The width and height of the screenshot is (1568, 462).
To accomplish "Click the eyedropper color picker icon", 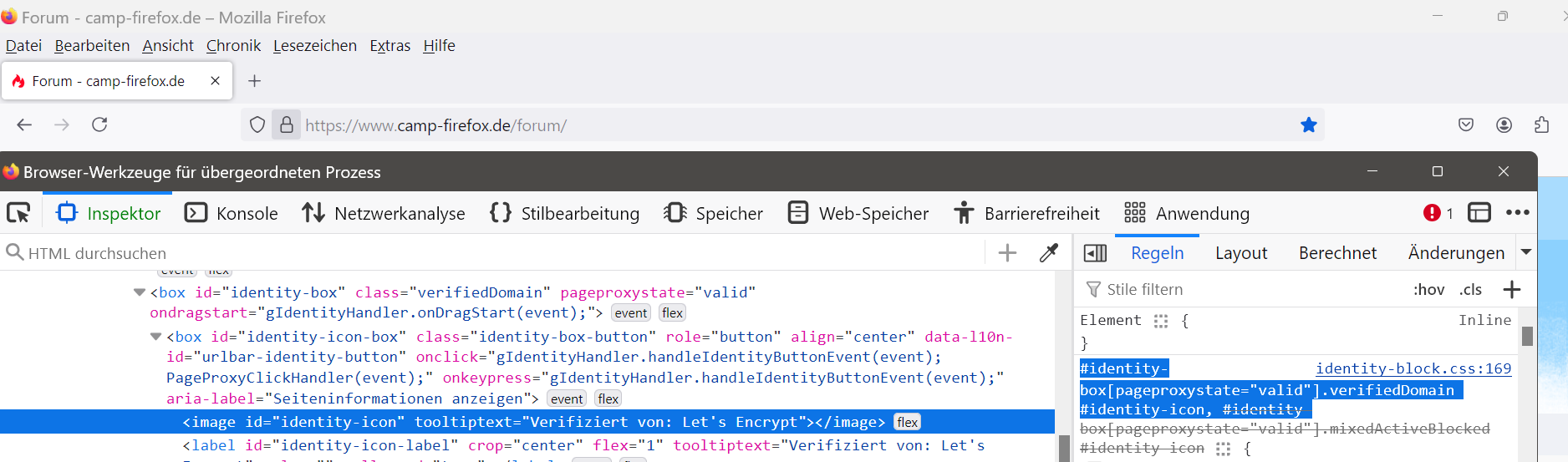I will coord(1048,253).
